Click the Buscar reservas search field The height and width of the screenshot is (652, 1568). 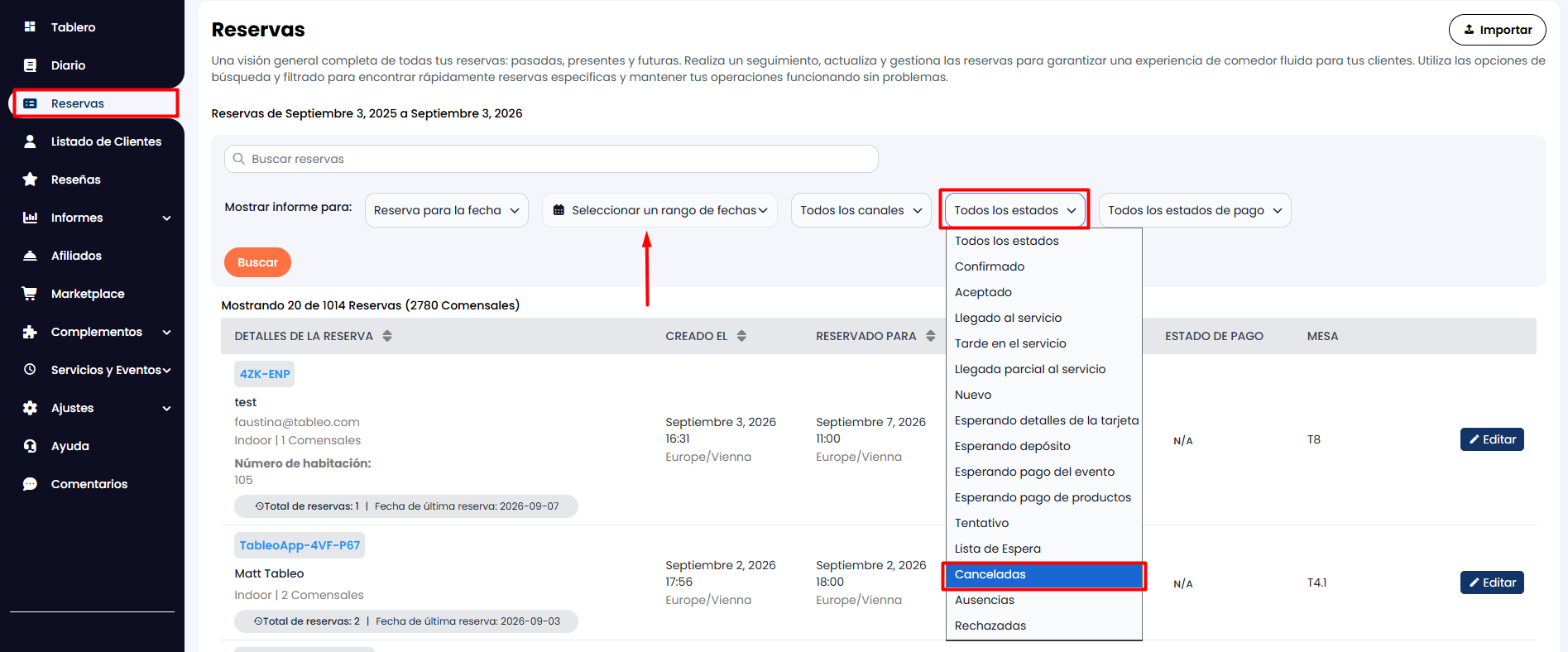551,159
